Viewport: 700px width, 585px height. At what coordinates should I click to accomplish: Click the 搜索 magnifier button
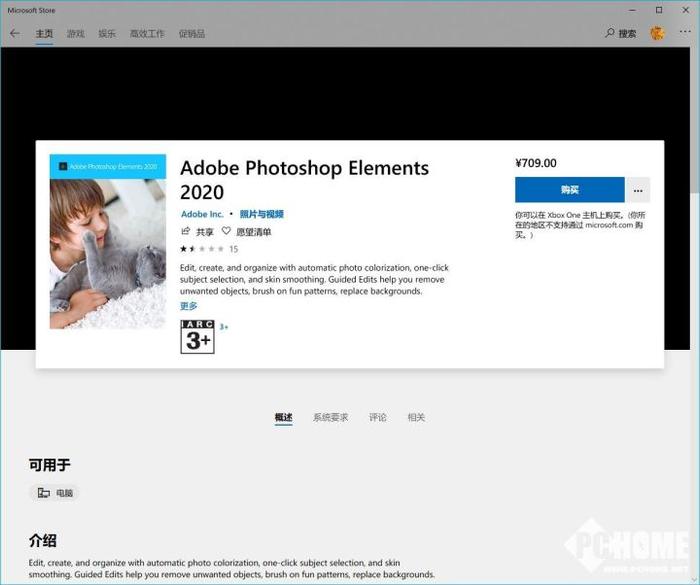click(621, 33)
